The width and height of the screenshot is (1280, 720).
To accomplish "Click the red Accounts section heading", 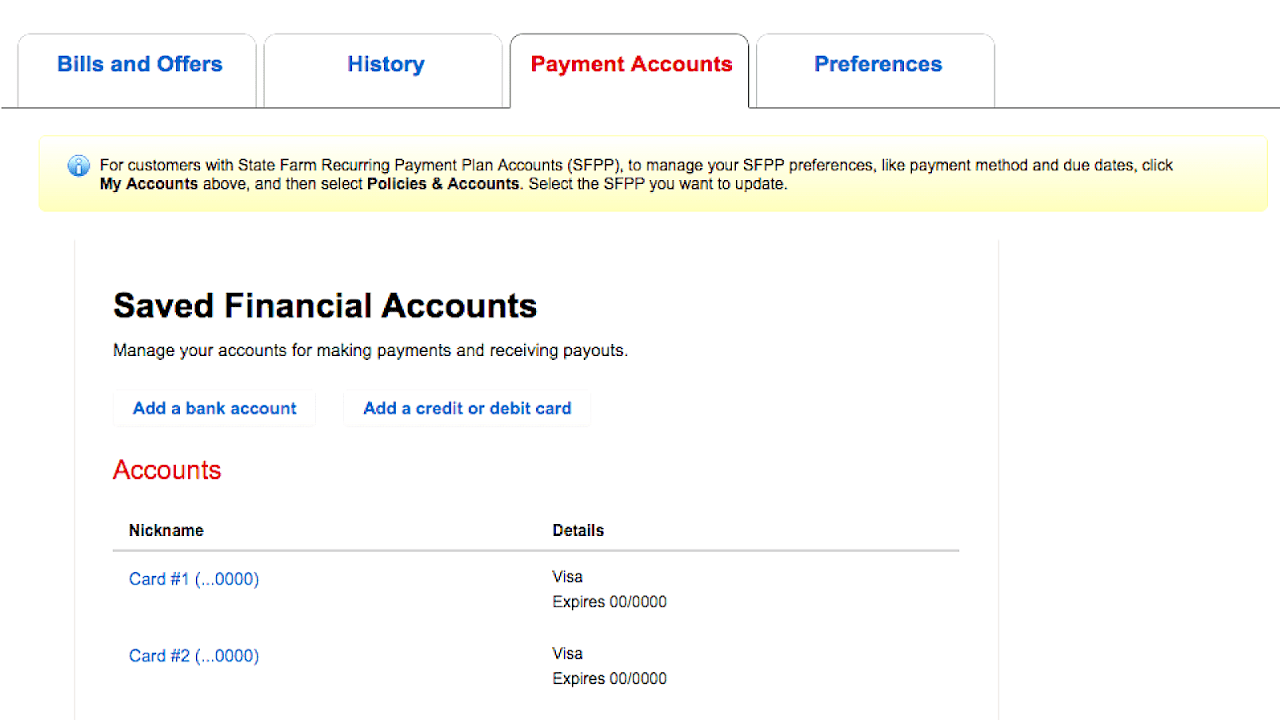I will tap(167, 470).
